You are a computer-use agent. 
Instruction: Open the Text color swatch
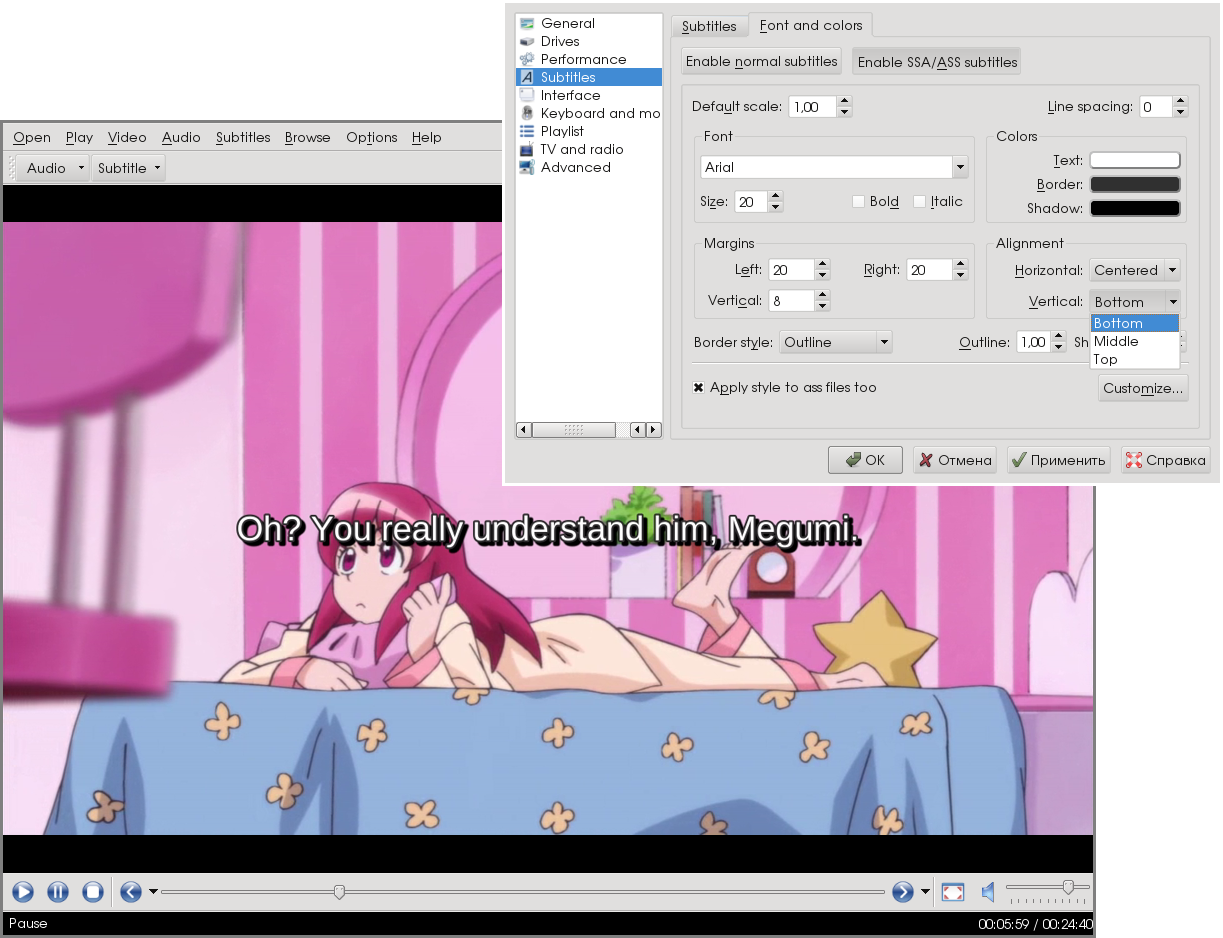tap(1135, 160)
